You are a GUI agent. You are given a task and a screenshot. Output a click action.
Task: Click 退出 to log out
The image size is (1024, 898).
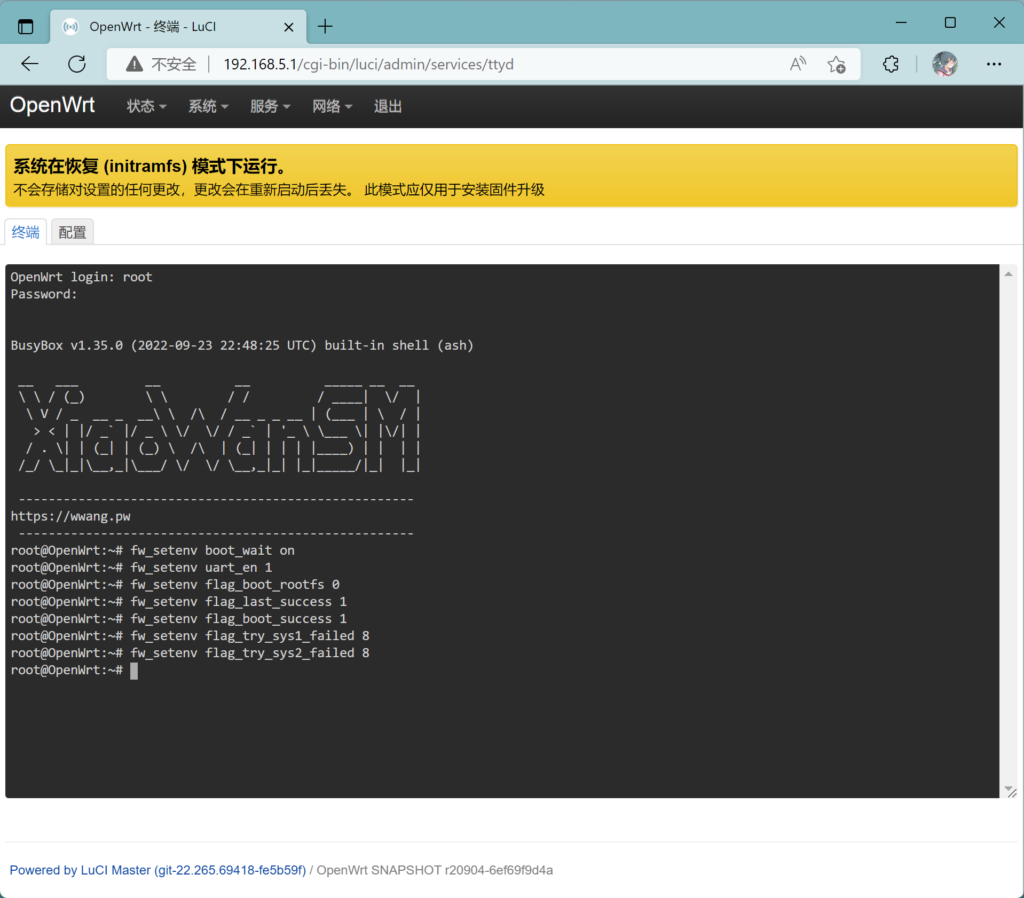(387, 106)
